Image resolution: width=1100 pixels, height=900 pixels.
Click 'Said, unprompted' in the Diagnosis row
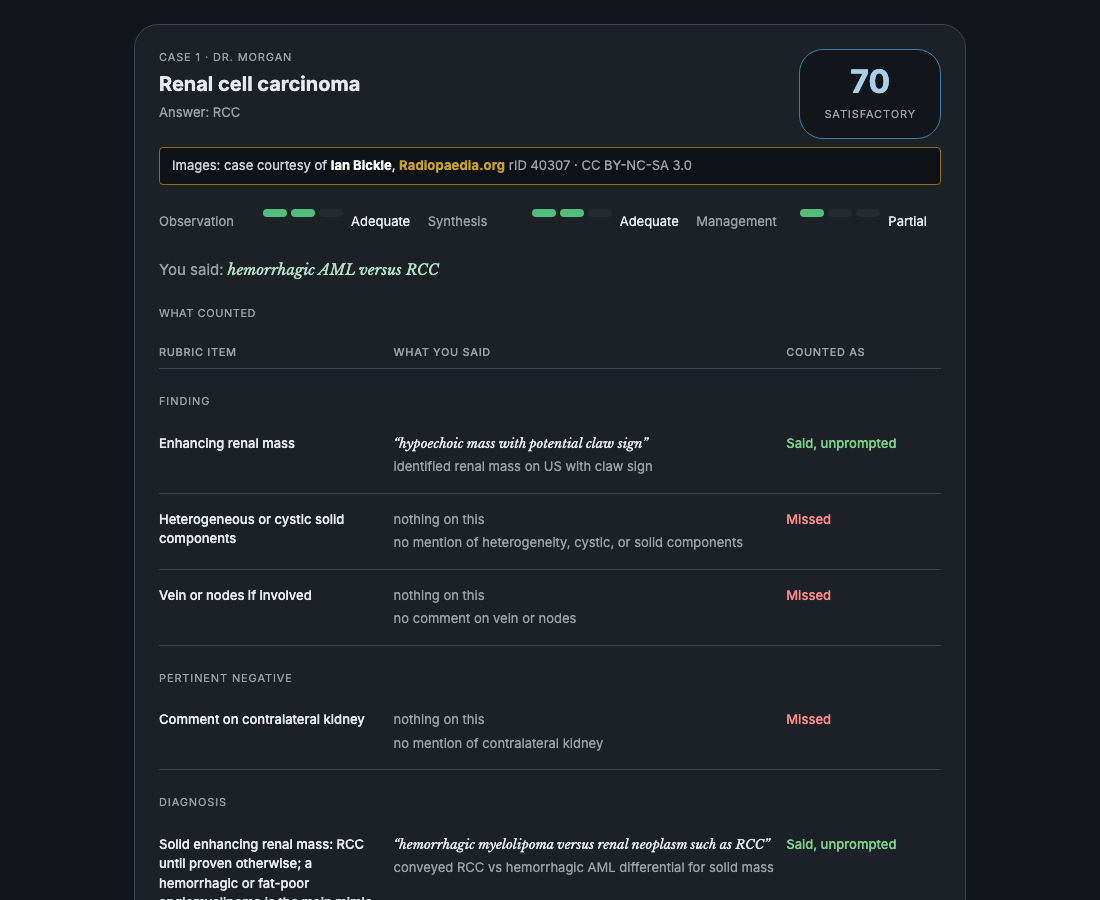click(841, 845)
